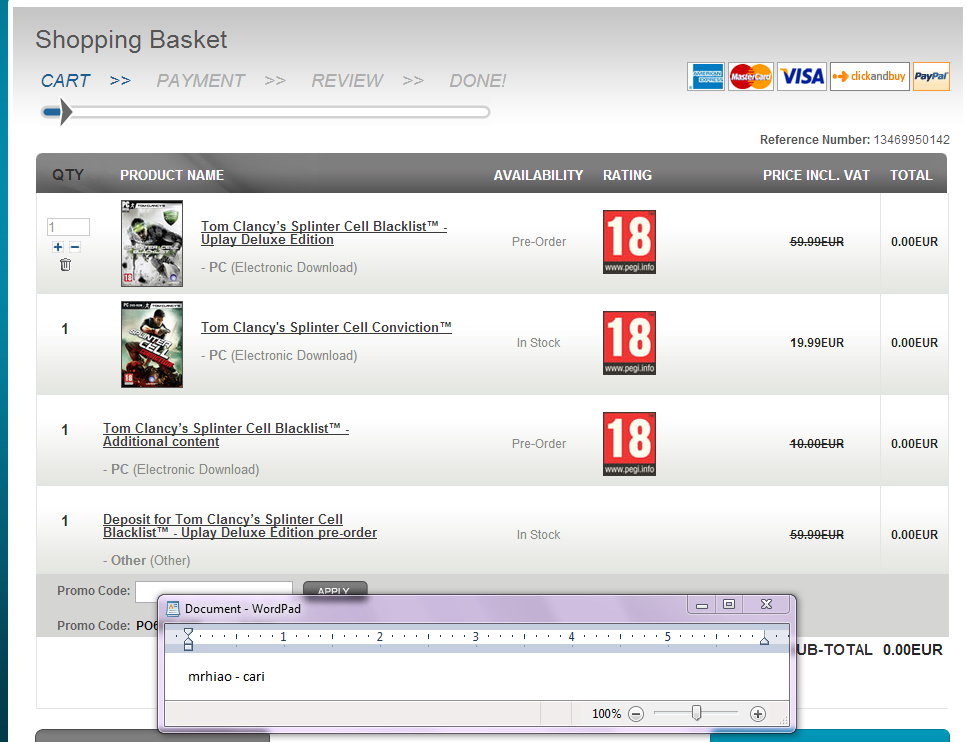
Task: Click the MasterCard payment logo
Action: [x=751, y=76]
